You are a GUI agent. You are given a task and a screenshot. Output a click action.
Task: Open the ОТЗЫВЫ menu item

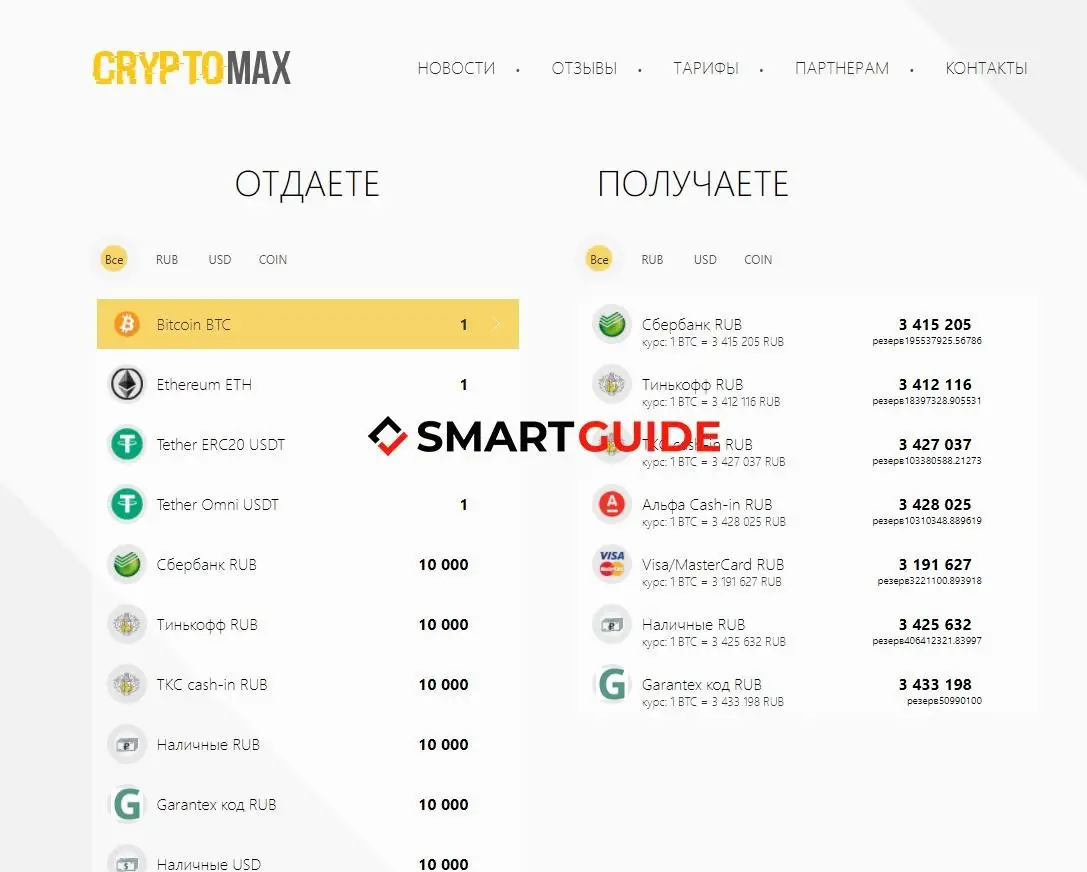pyautogui.click(x=584, y=68)
